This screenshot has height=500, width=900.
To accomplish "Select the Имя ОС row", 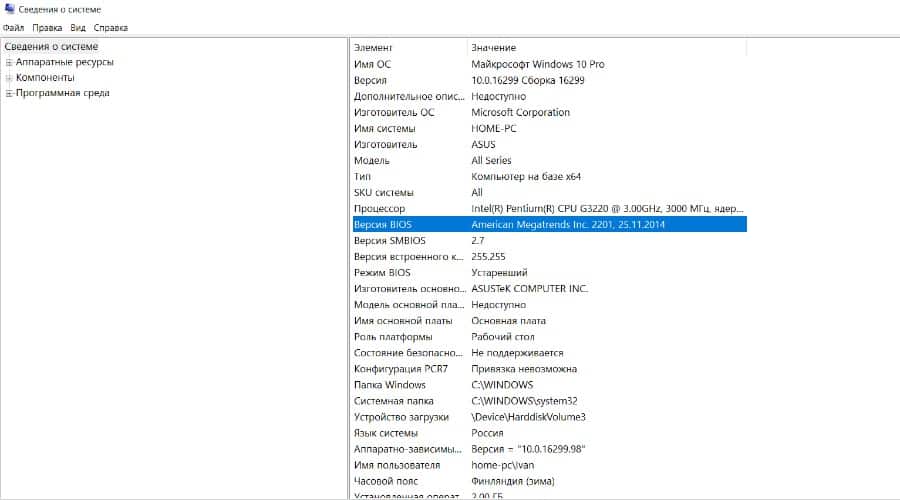I will (372, 64).
